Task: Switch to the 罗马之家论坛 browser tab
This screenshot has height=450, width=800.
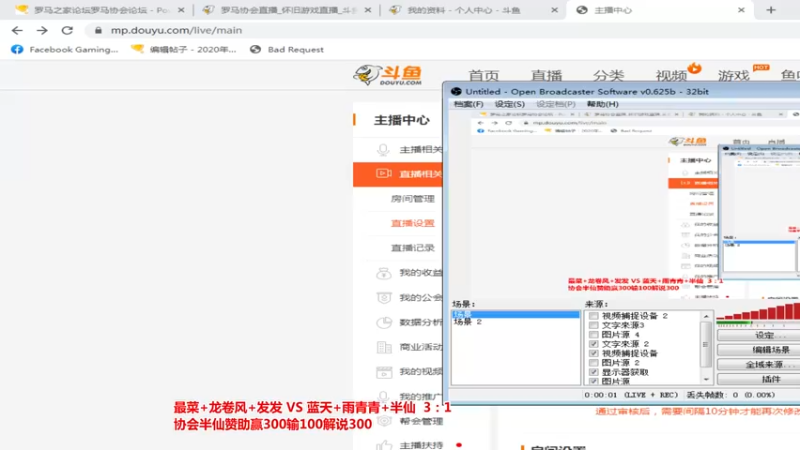Action: 100,10
